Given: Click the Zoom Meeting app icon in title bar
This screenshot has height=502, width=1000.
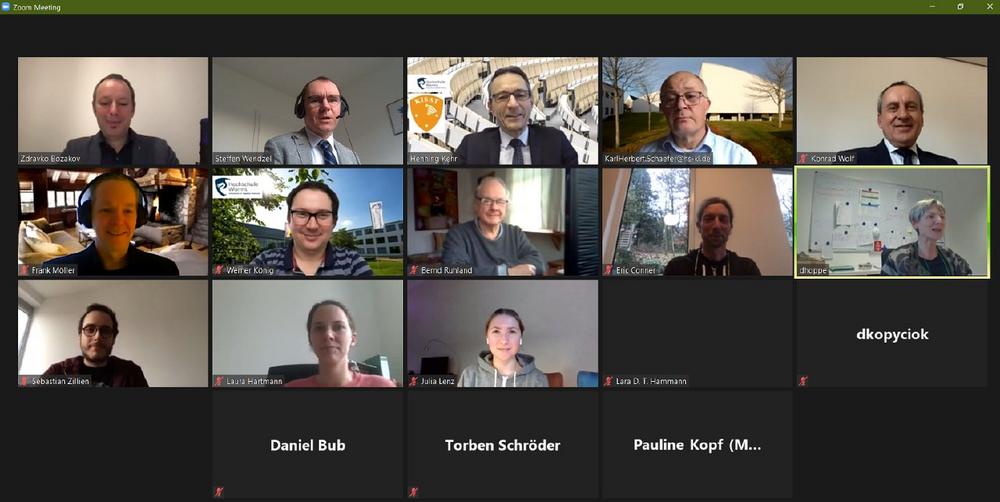Looking at the screenshot, I should [x=6, y=7].
